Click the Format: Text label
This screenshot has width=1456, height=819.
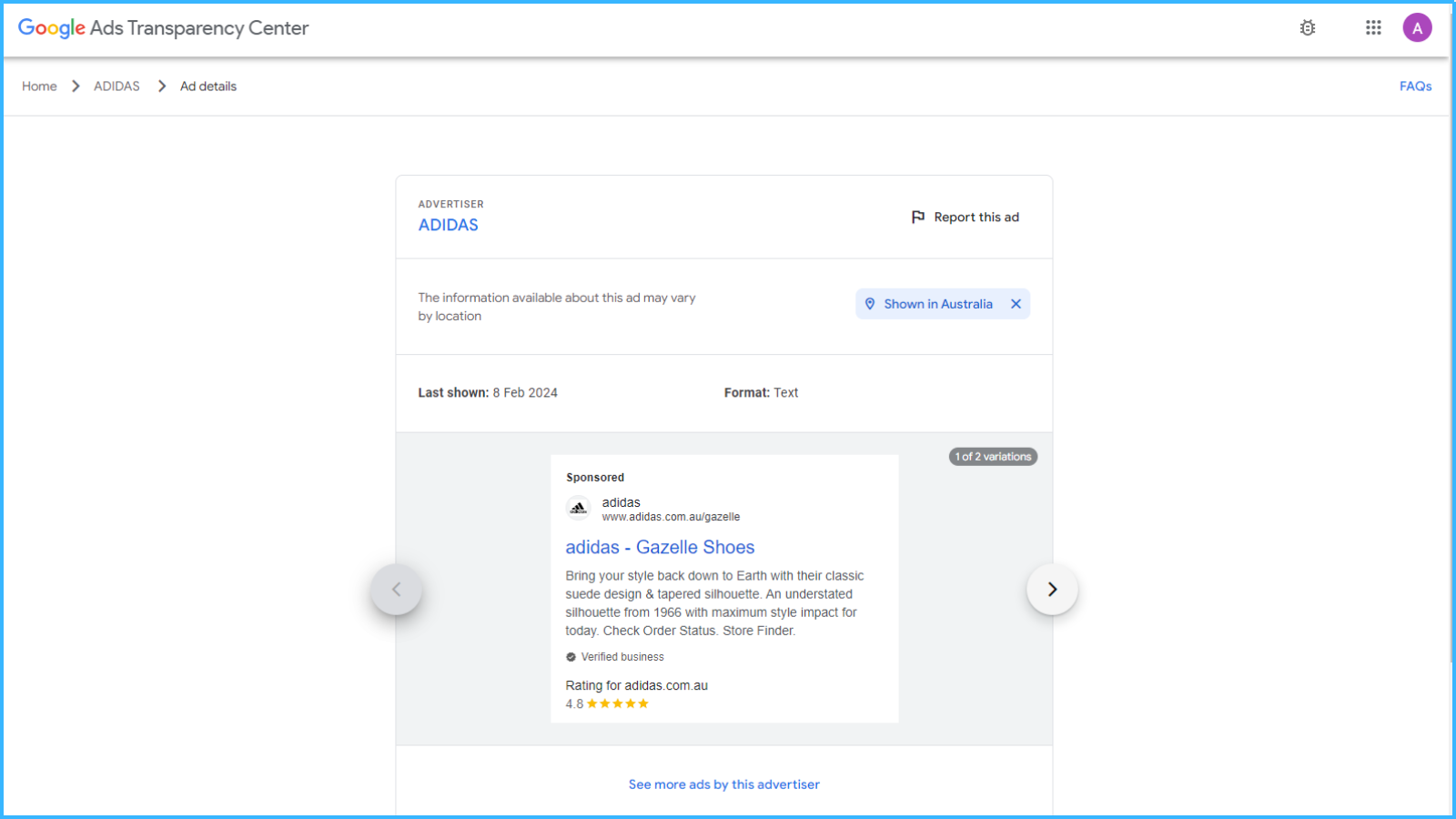761,393
